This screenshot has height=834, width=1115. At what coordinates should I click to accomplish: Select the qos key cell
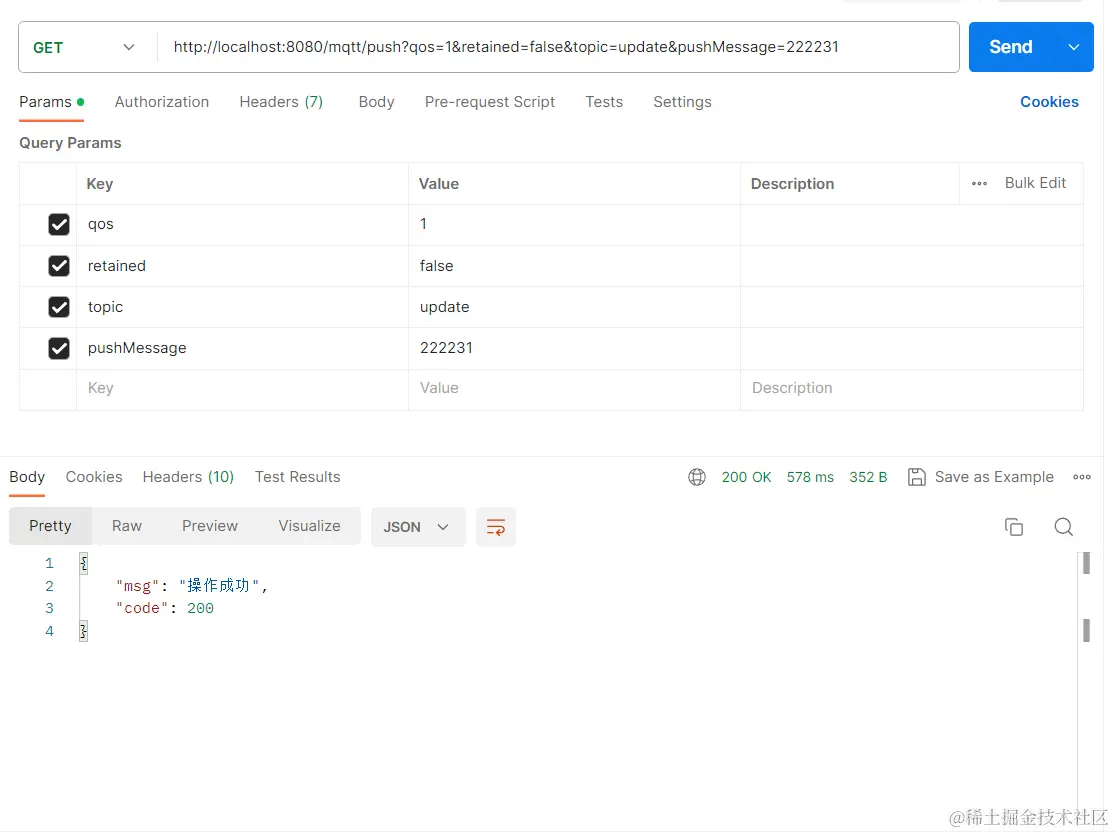coord(242,225)
